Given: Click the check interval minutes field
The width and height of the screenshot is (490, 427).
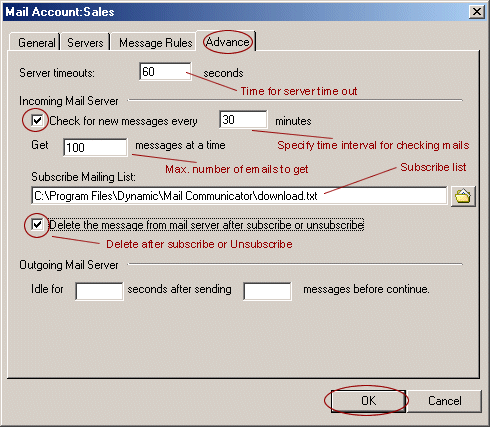Looking at the screenshot, I should 243,119.
